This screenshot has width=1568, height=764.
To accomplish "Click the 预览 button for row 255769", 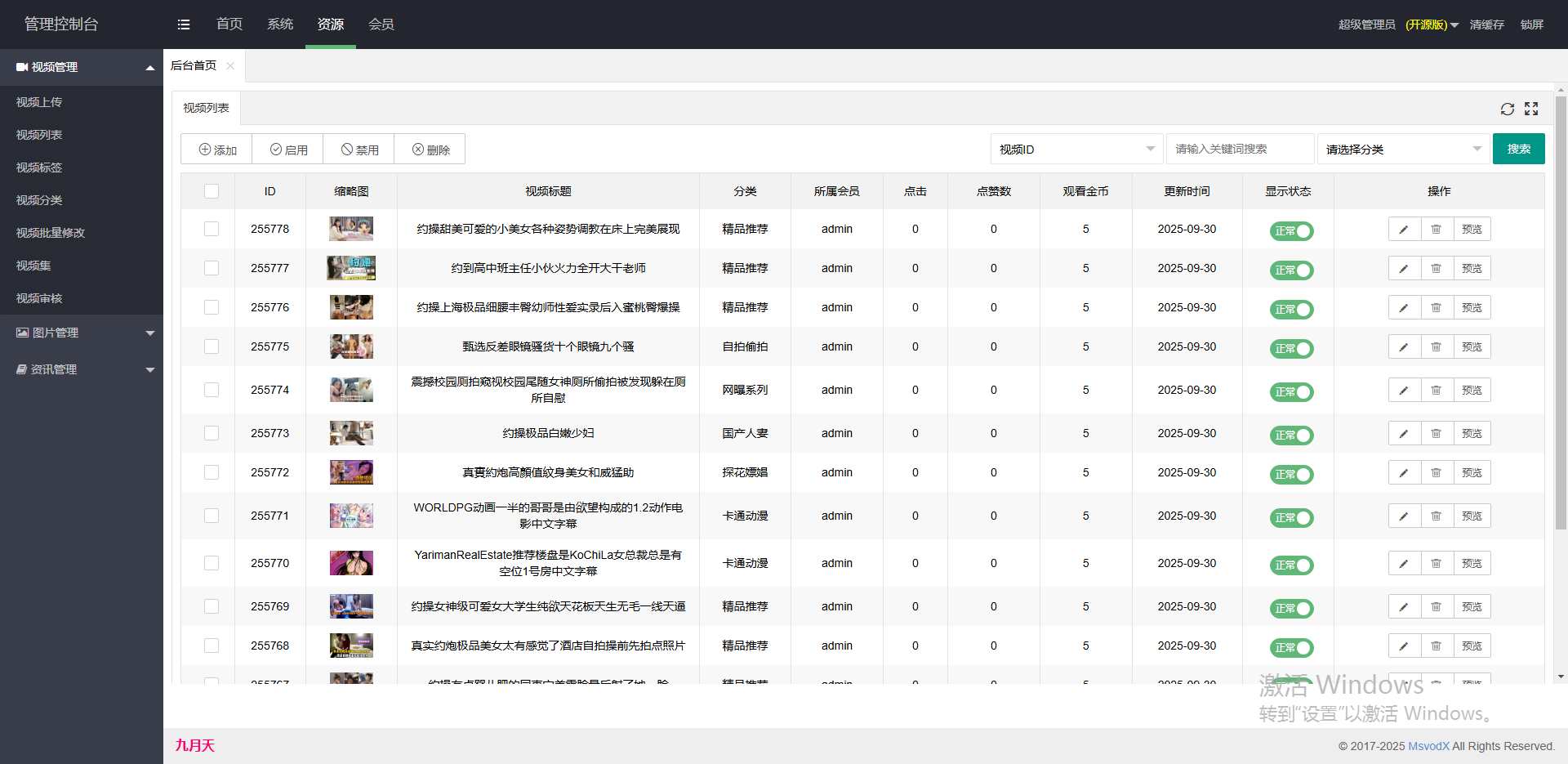I will tap(1472, 607).
